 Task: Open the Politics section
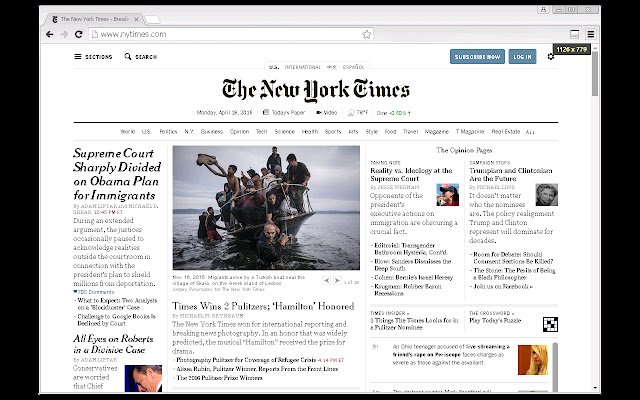coord(168,131)
